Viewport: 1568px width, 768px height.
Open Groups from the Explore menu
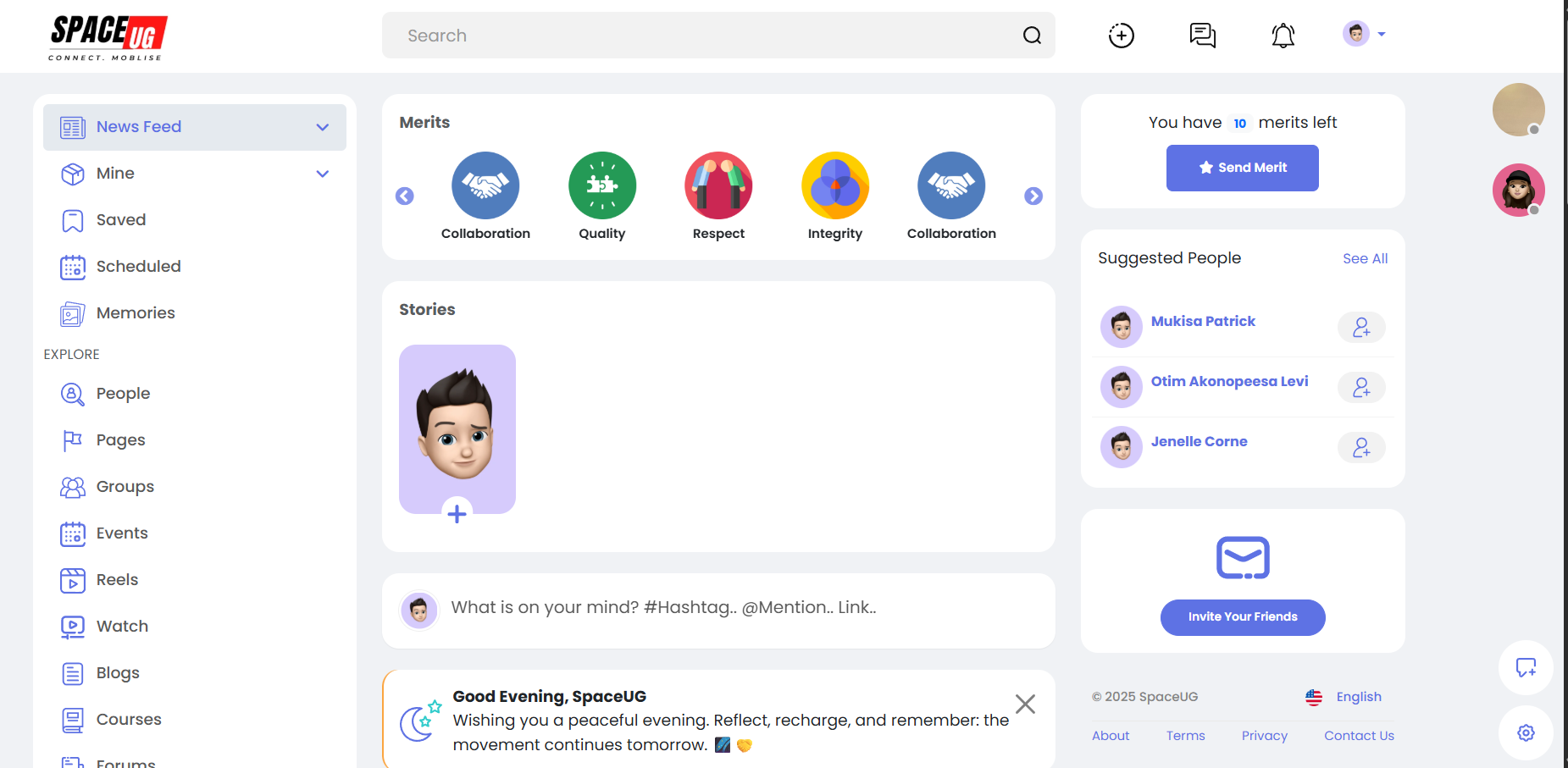click(125, 487)
